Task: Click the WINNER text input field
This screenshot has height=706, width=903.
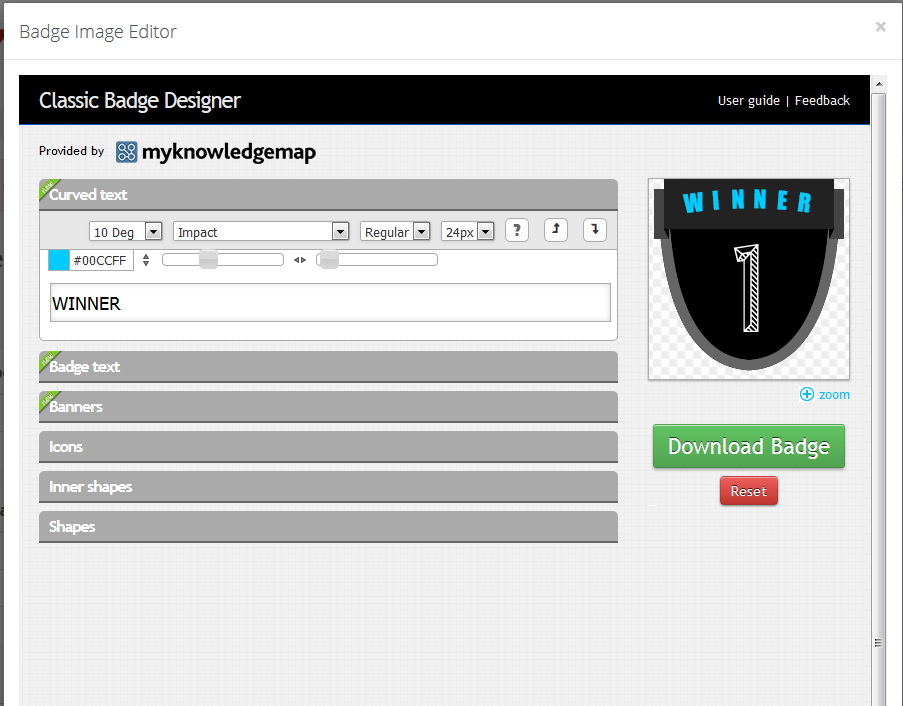Action: pyautogui.click(x=330, y=302)
